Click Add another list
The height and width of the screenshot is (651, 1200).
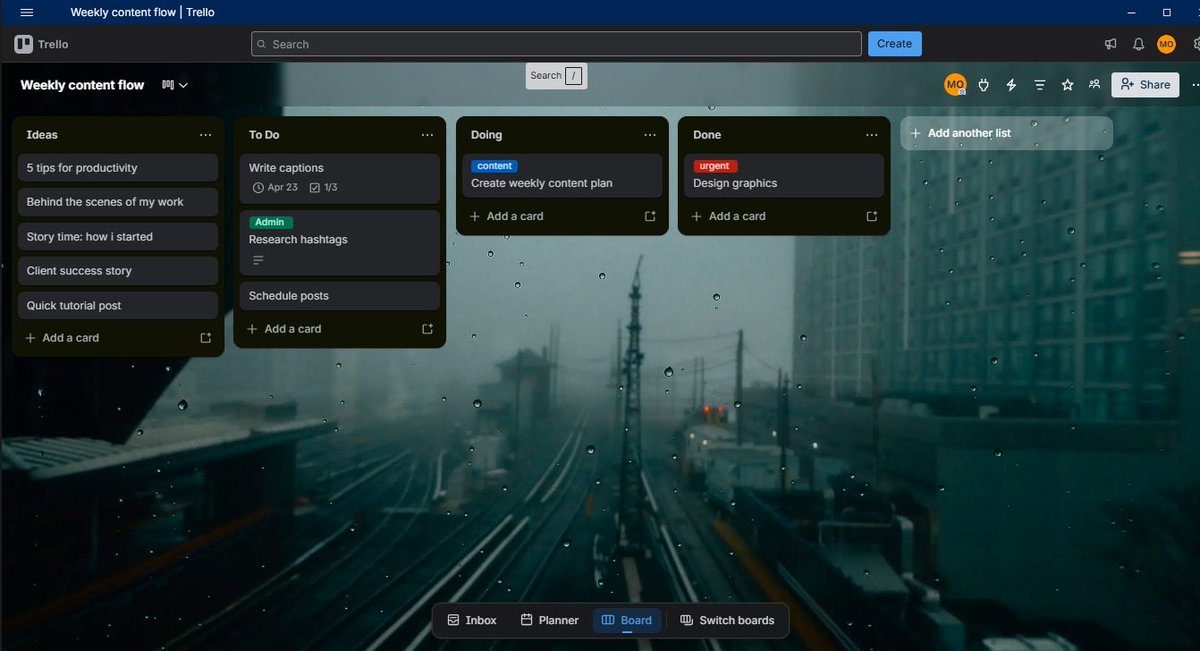tap(1006, 132)
